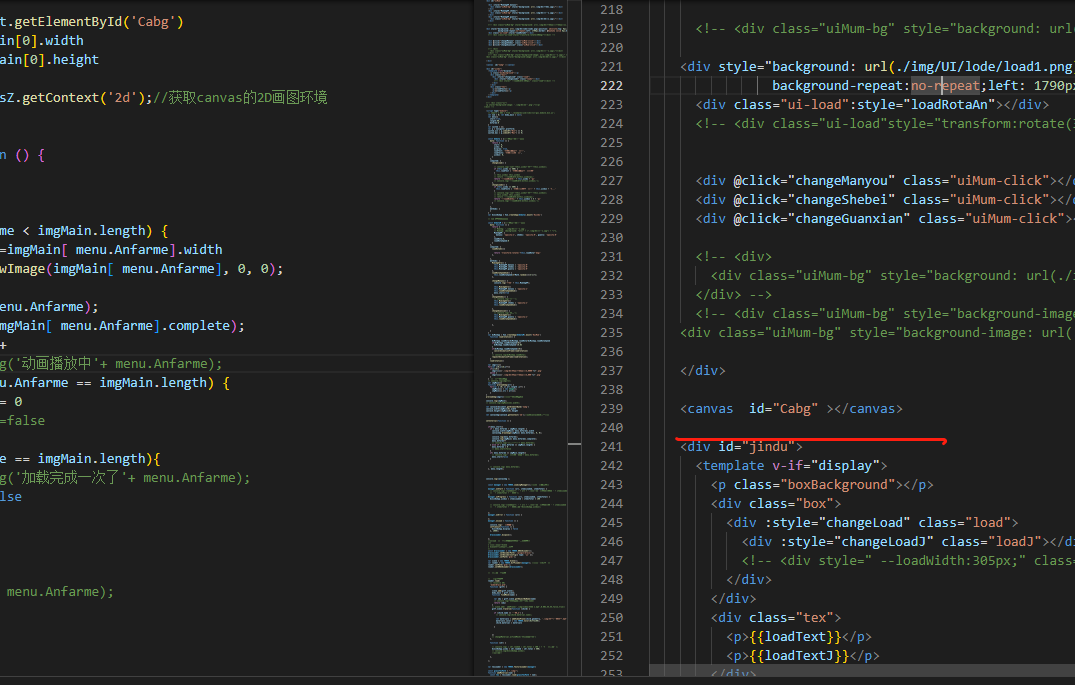Click 'me < imgMain.length) {' condition line
The width and height of the screenshot is (1075, 685).
click(x=84, y=230)
